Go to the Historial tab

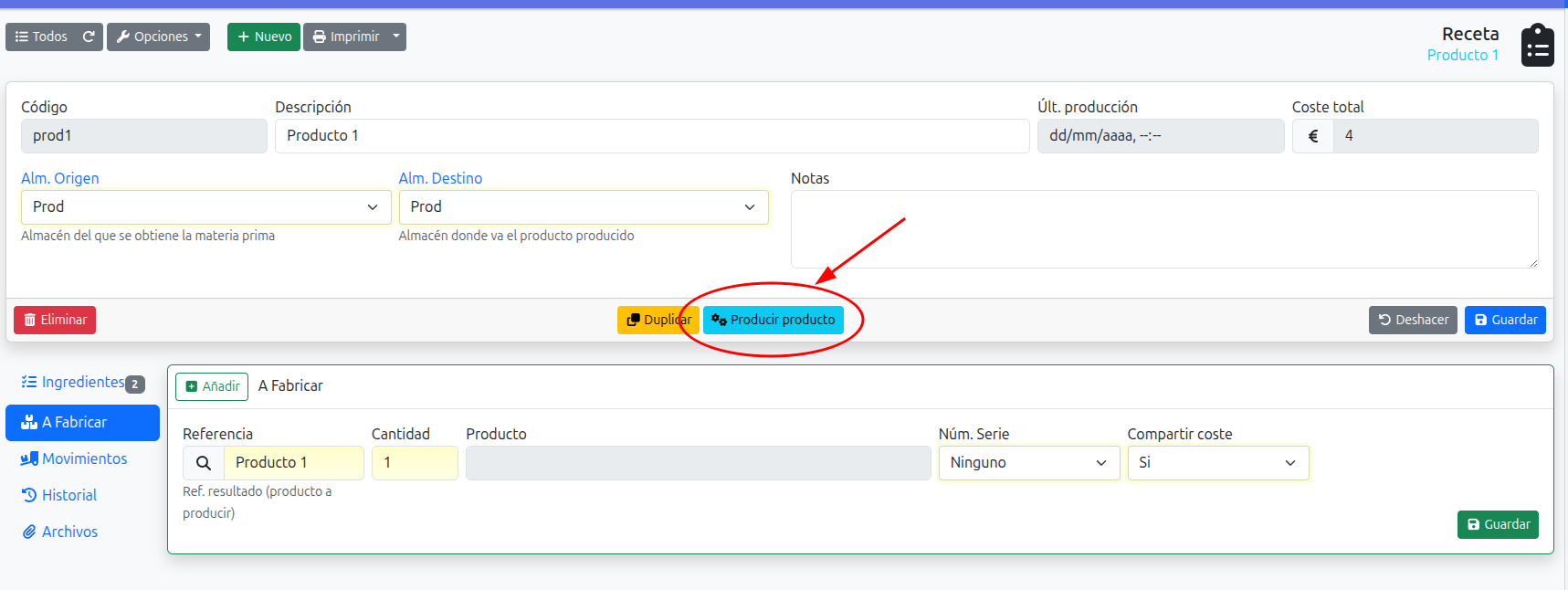(68, 495)
